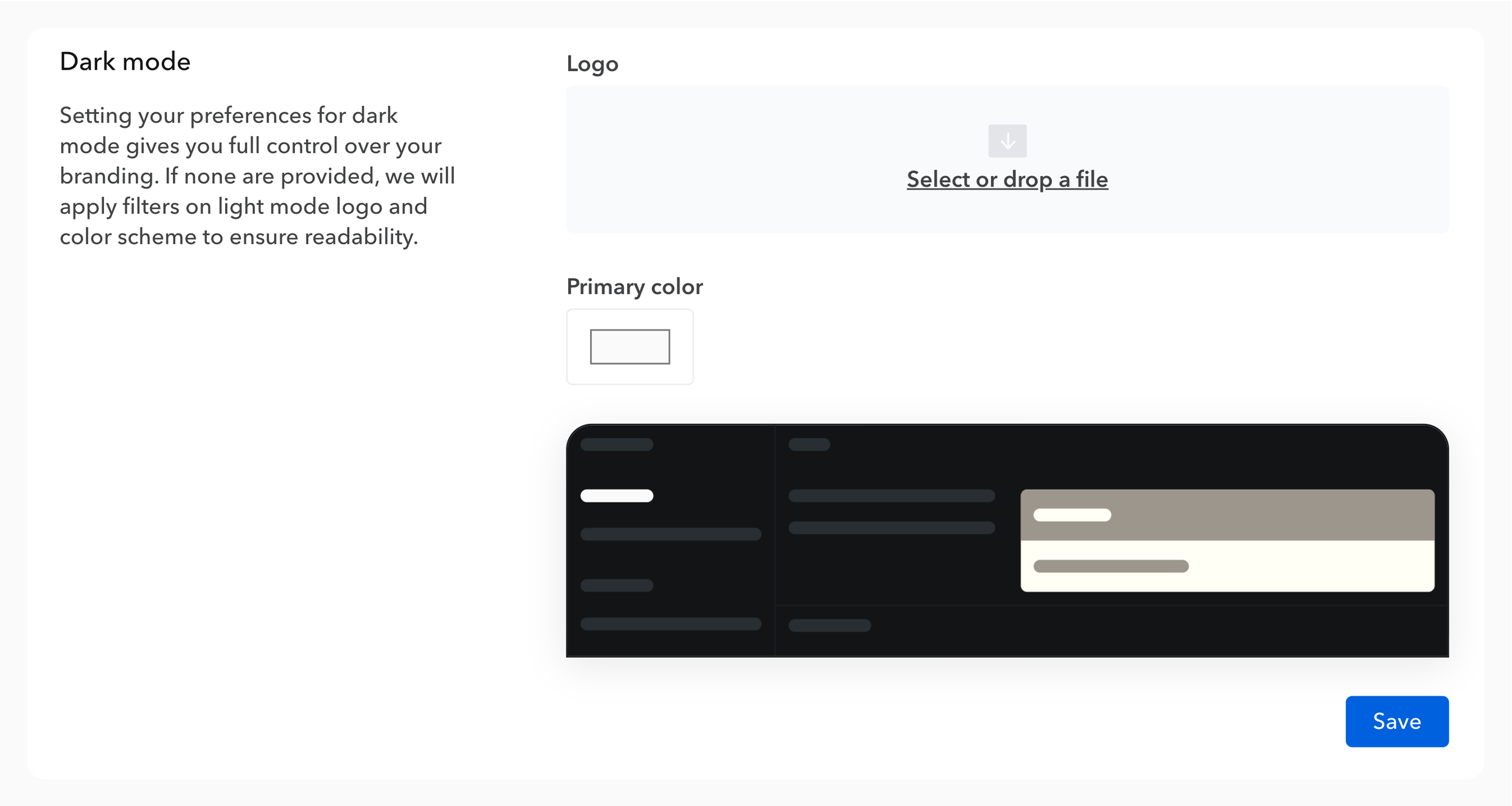Select the white highlighted sidebar item in preview
Screen dimensions: 1512x806
point(617,495)
